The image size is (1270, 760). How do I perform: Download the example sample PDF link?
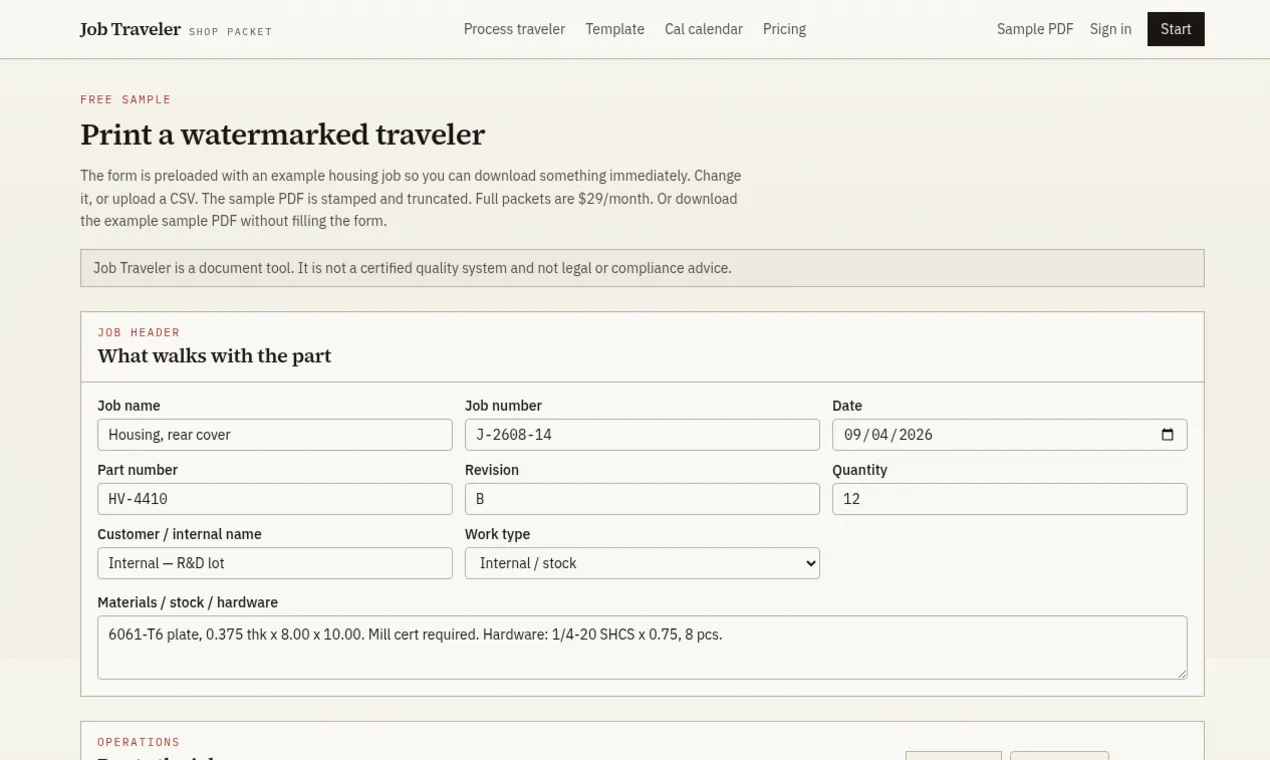pos(159,221)
